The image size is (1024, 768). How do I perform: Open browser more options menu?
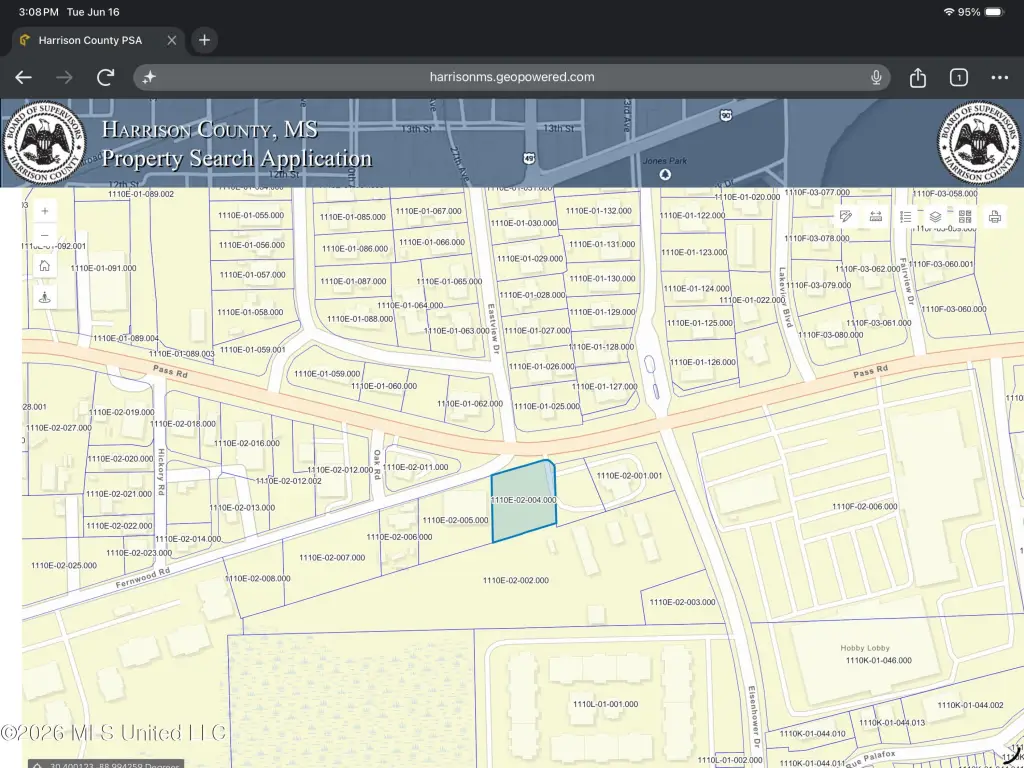coord(999,77)
